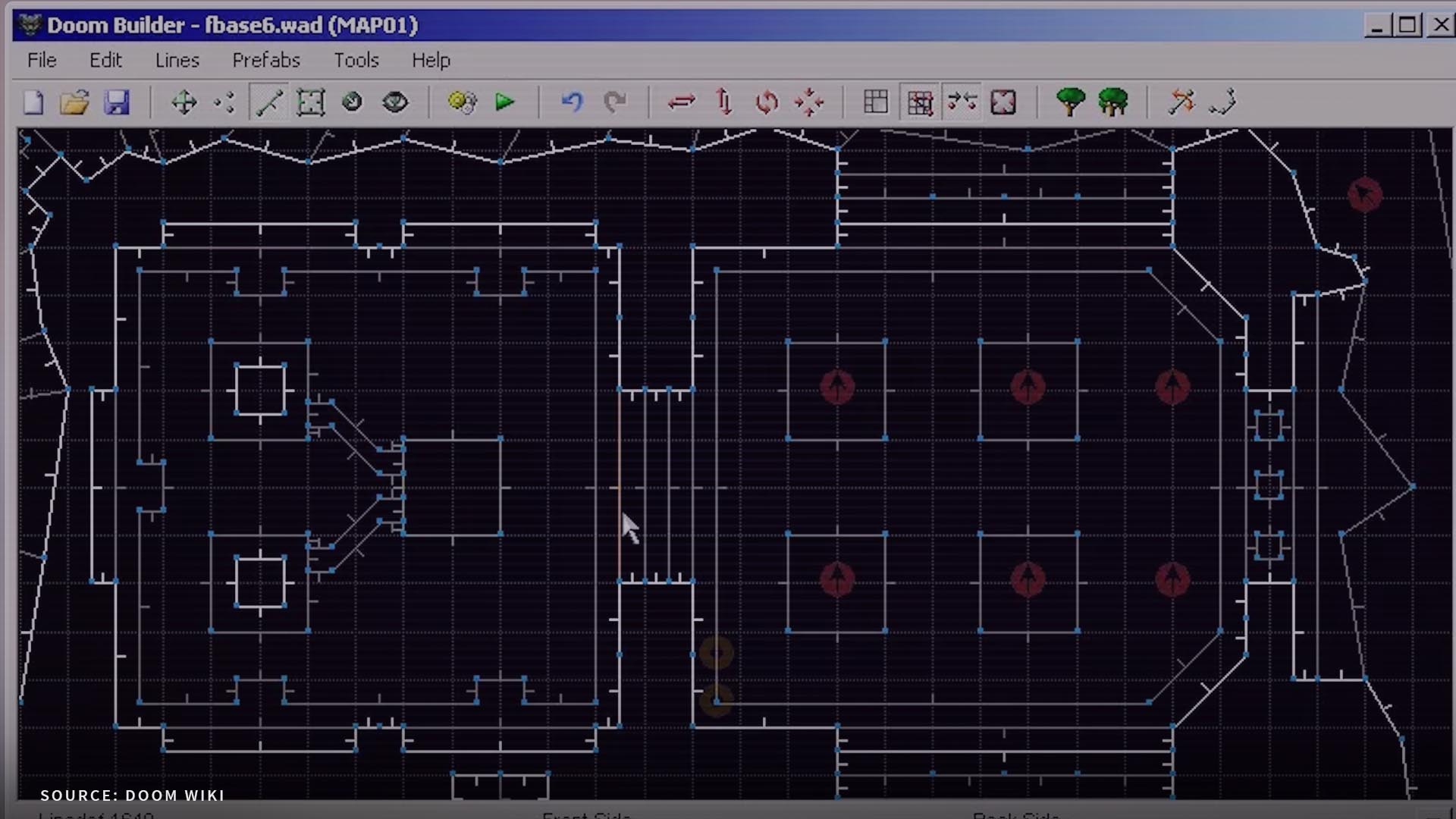Image resolution: width=1456 pixels, height=819 pixels.
Task: Open the File menu
Action: point(42,60)
